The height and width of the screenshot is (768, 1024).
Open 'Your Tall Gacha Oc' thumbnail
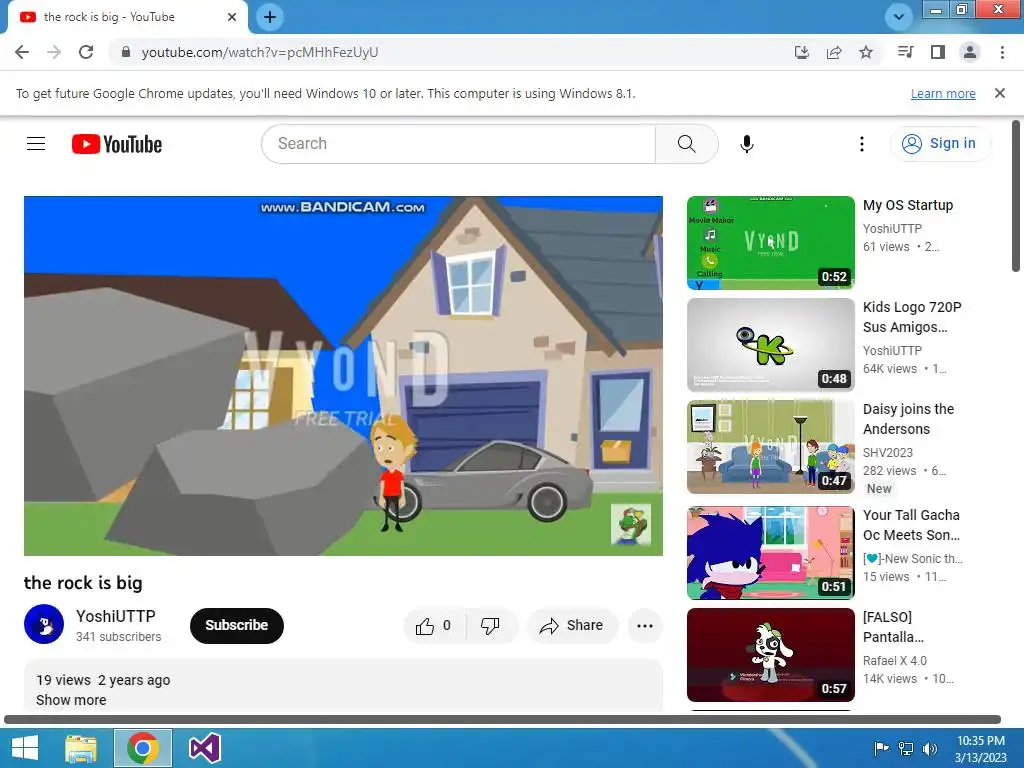[771, 552]
